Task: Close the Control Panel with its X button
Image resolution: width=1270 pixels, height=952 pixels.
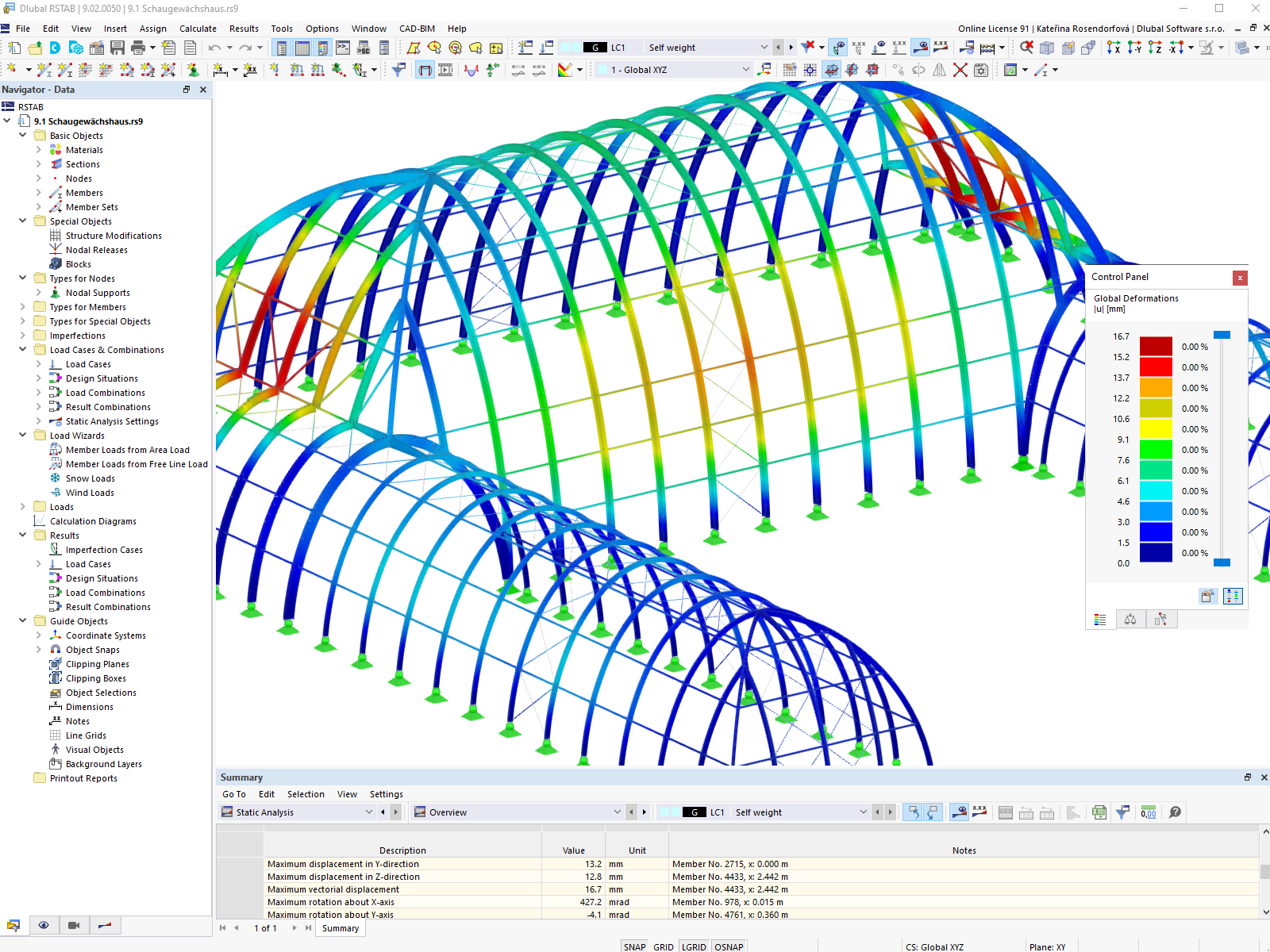Action: (1239, 278)
